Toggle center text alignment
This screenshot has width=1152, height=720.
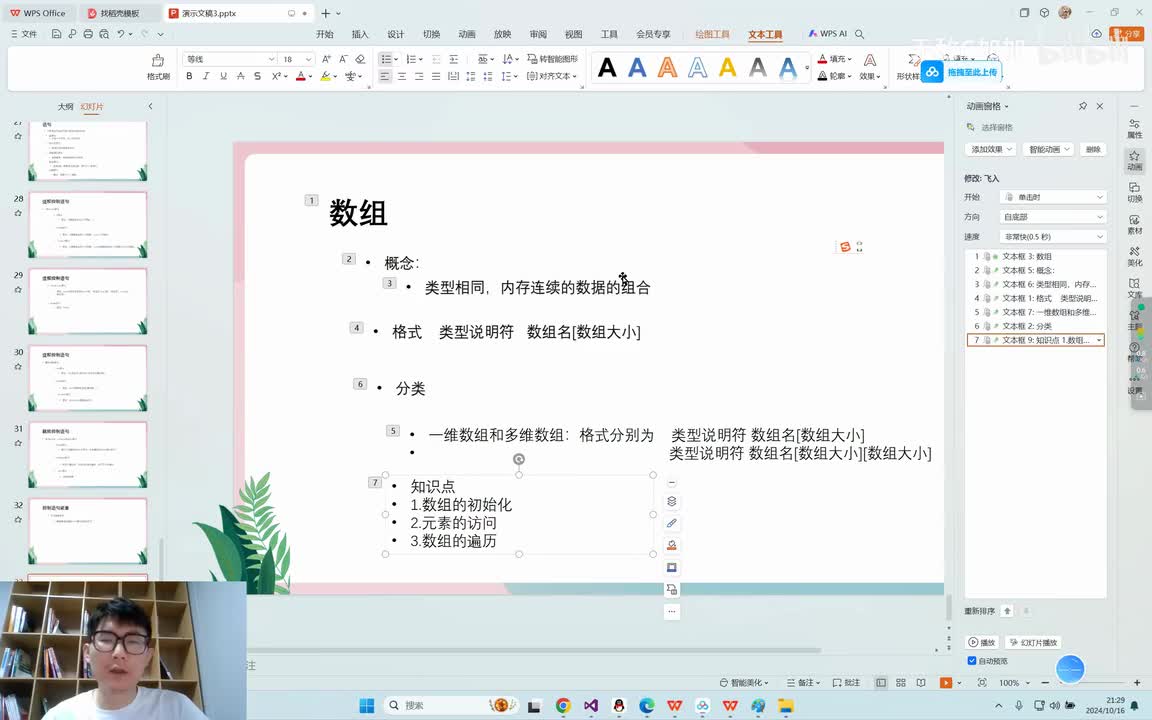pos(402,76)
